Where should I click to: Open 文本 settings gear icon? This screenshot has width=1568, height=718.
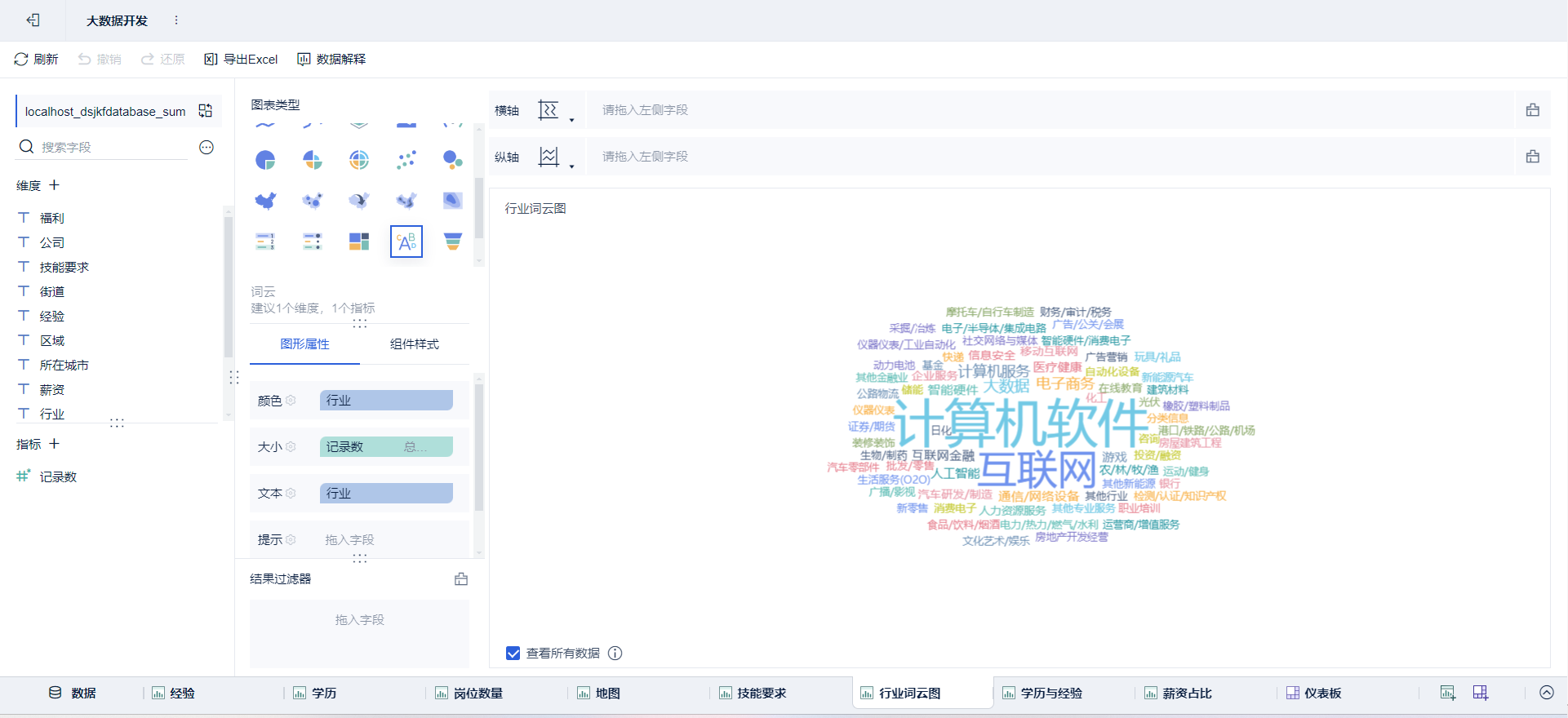pos(291,494)
